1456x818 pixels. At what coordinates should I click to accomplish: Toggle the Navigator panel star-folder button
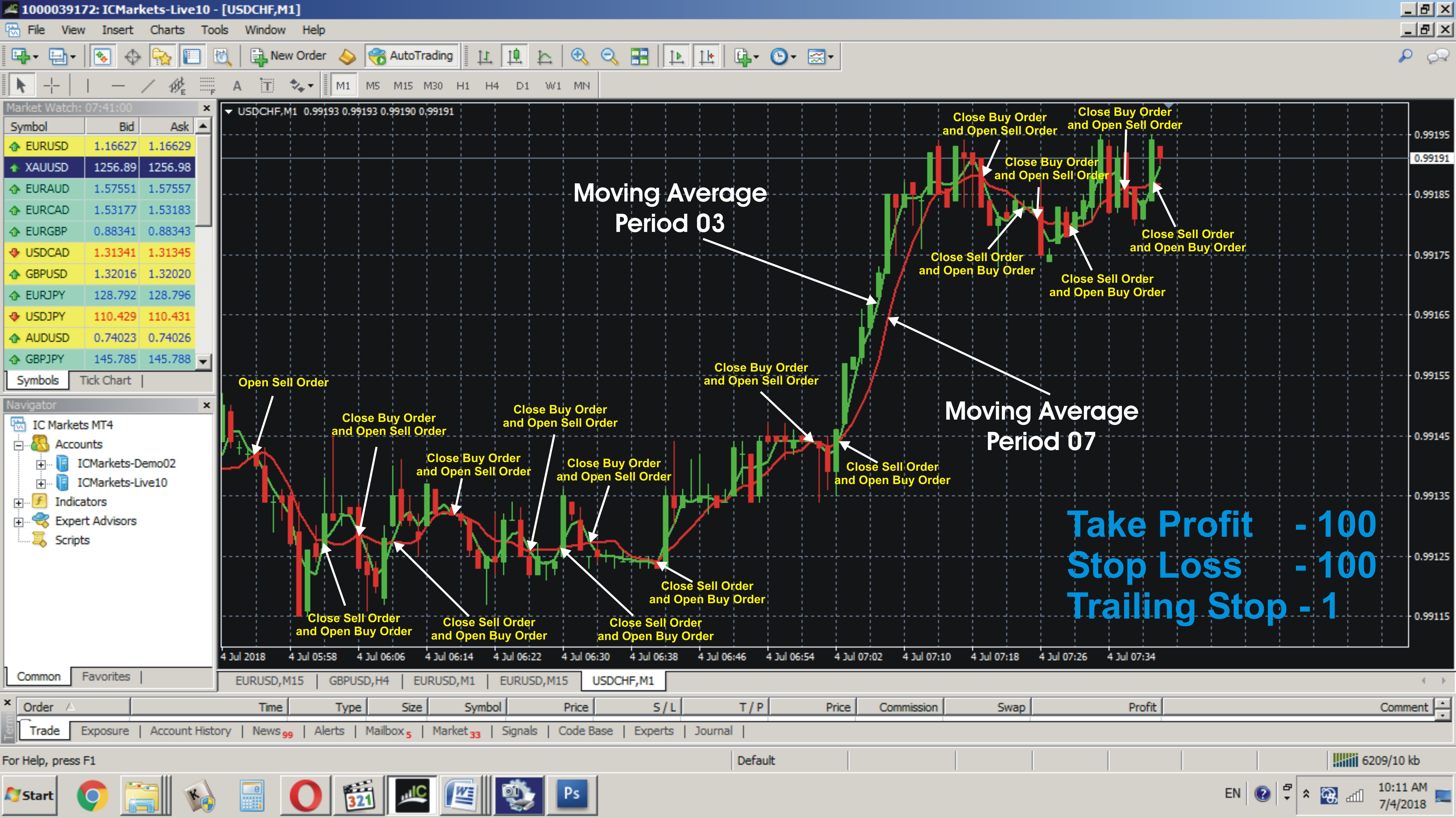pos(162,57)
